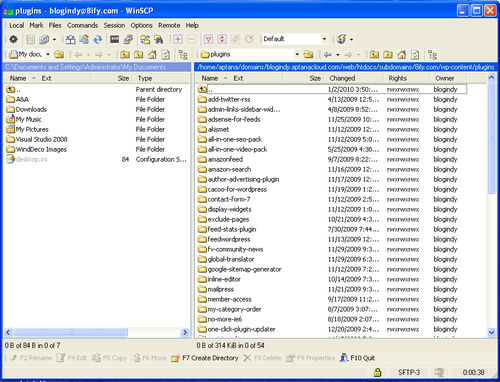Launch the Open in PuTTY icon

coord(128,39)
